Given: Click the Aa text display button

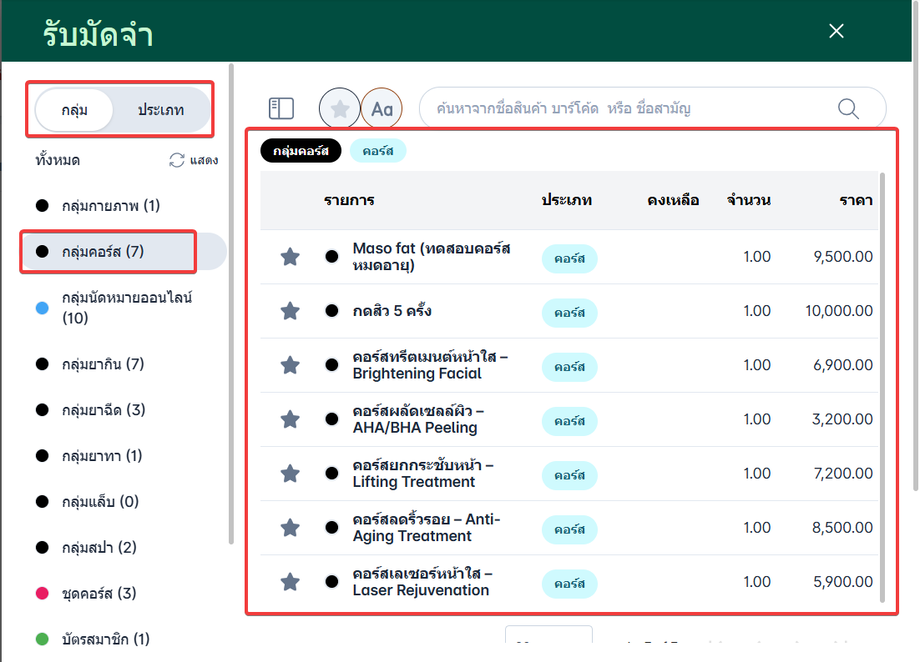Looking at the screenshot, I should point(381,109).
